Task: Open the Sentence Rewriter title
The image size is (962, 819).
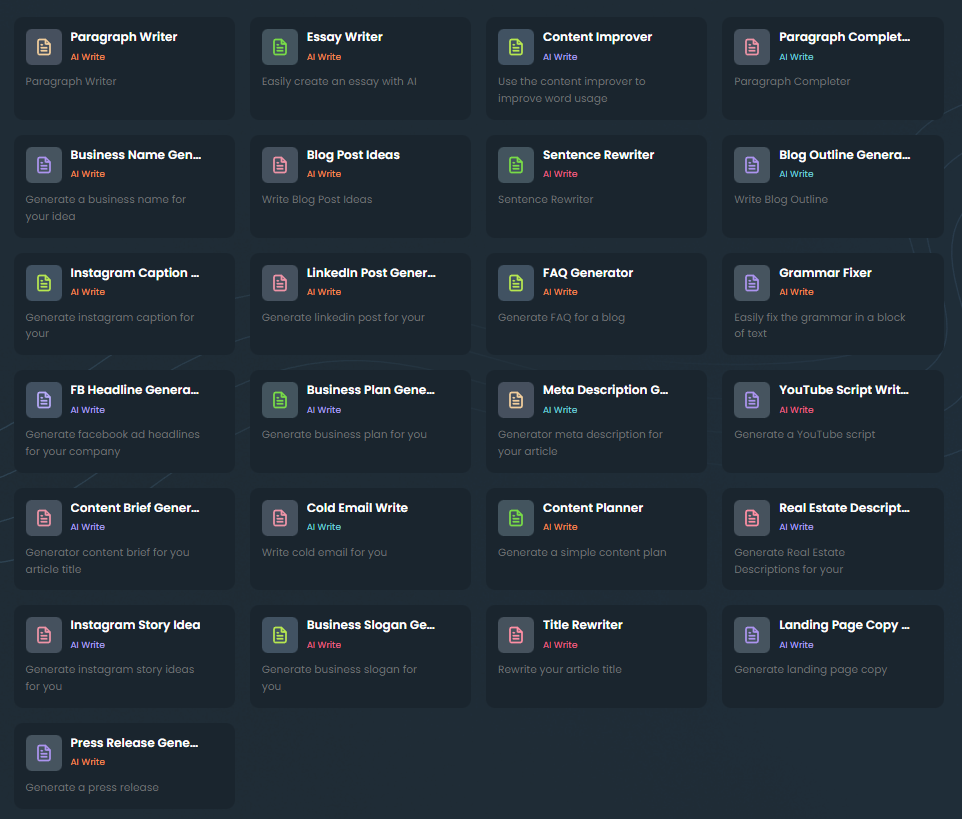Action: [598, 155]
